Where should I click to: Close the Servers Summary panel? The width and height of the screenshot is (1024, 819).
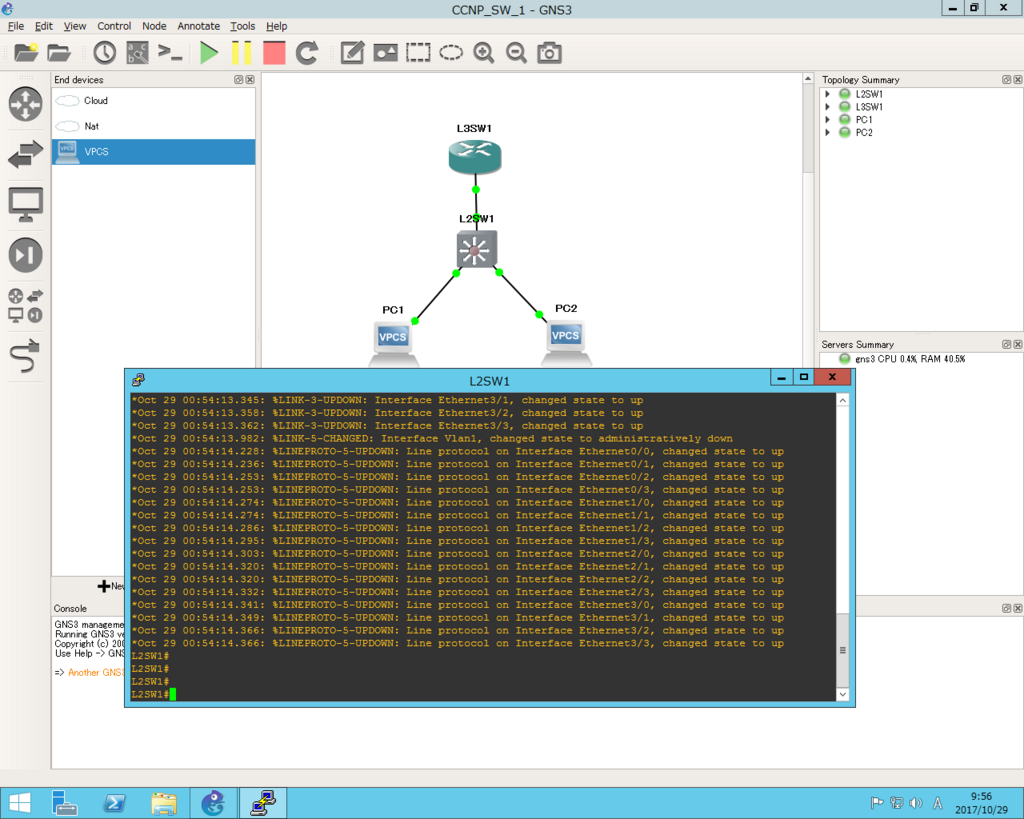pos(1017,344)
